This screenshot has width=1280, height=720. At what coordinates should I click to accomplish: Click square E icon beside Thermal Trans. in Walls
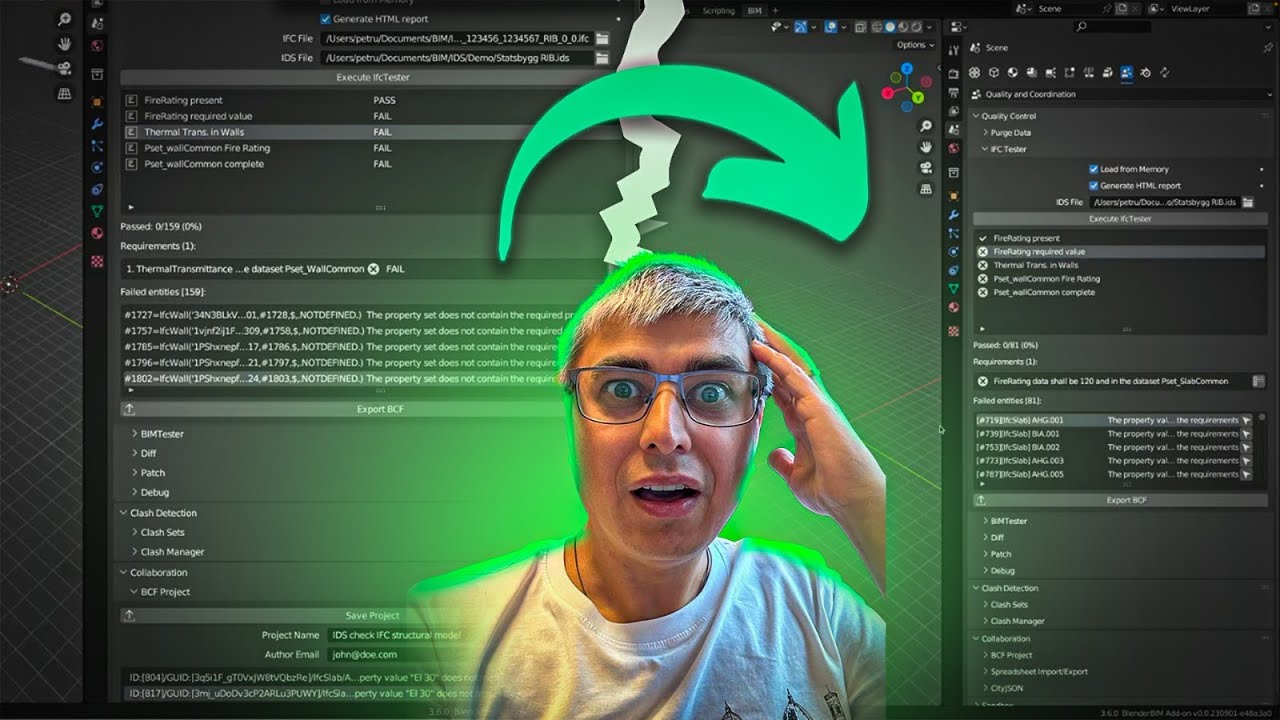tap(131, 132)
